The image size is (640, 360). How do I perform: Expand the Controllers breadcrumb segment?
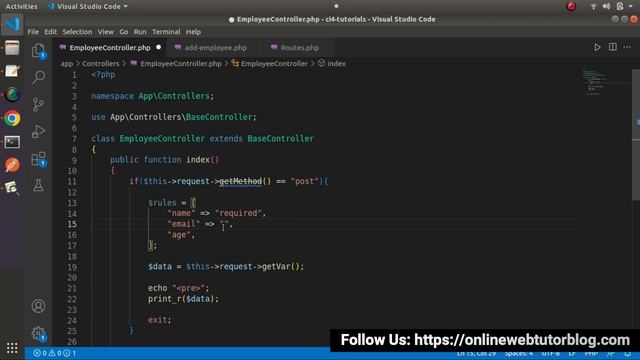[x=101, y=64]
